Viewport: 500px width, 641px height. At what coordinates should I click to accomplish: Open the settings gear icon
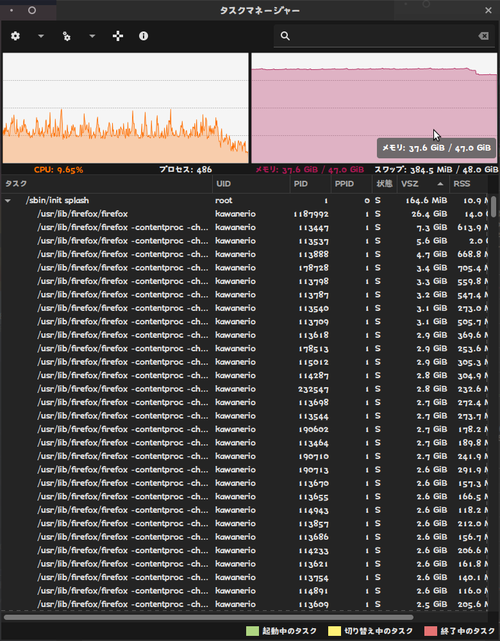click(16, 36)
